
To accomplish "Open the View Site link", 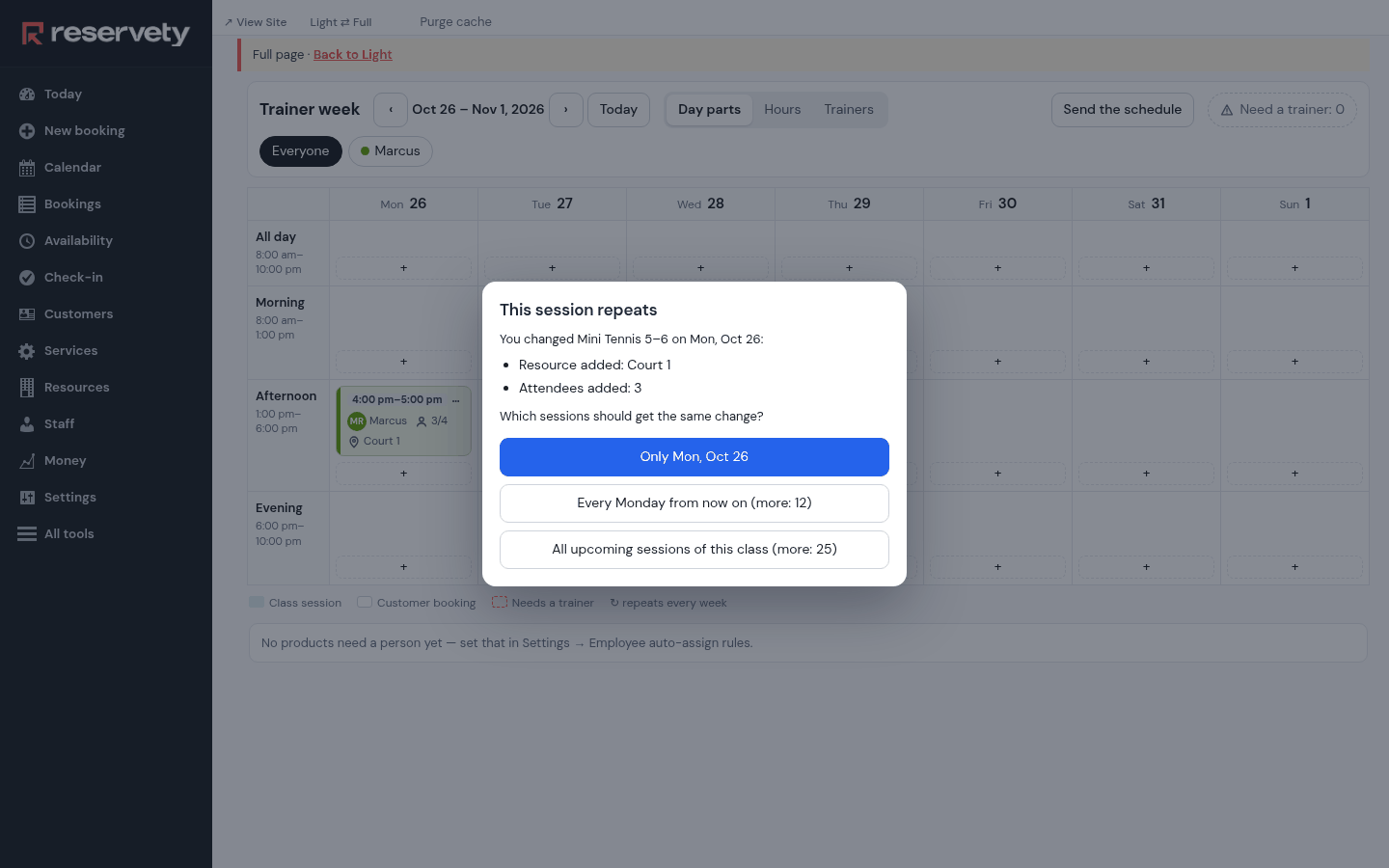I will (256, 22).
